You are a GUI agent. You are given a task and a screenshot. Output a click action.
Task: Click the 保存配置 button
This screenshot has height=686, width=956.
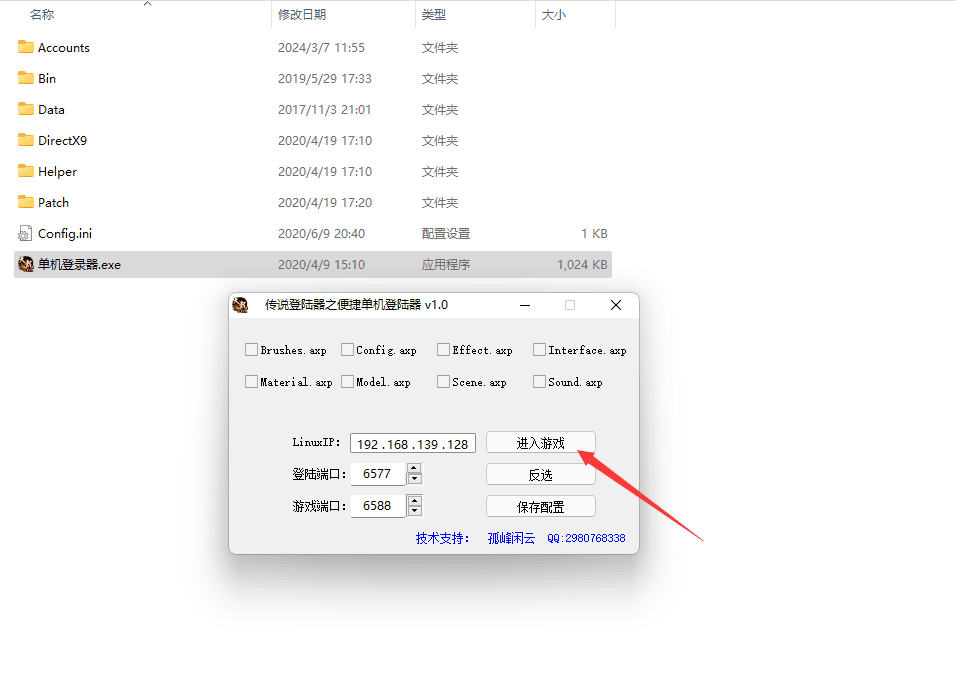click(x=540, y=506)
